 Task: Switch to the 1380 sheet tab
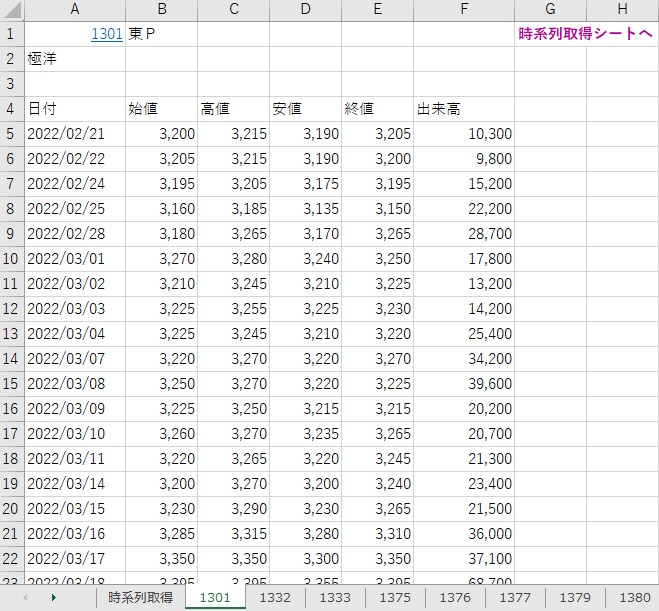coord(635,597)
